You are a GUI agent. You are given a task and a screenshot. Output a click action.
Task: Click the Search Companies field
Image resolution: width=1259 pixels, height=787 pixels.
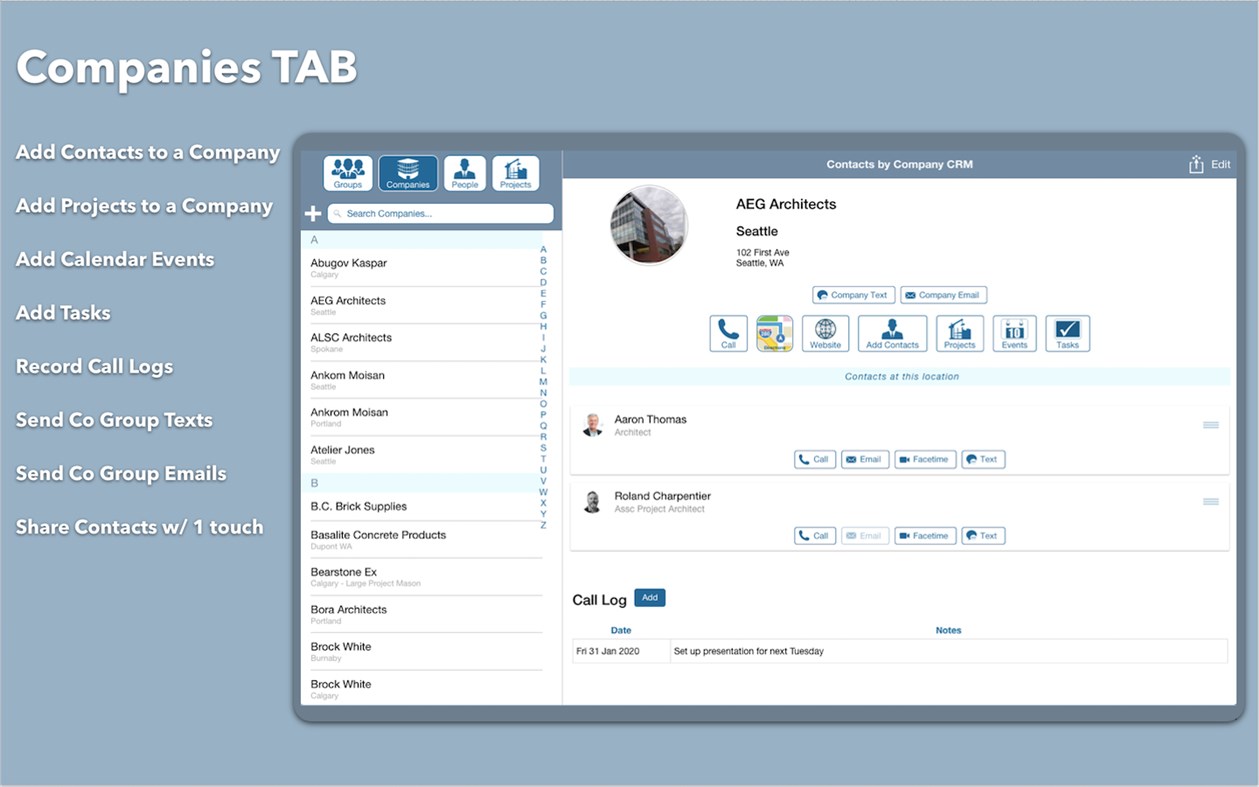(440, 213)
